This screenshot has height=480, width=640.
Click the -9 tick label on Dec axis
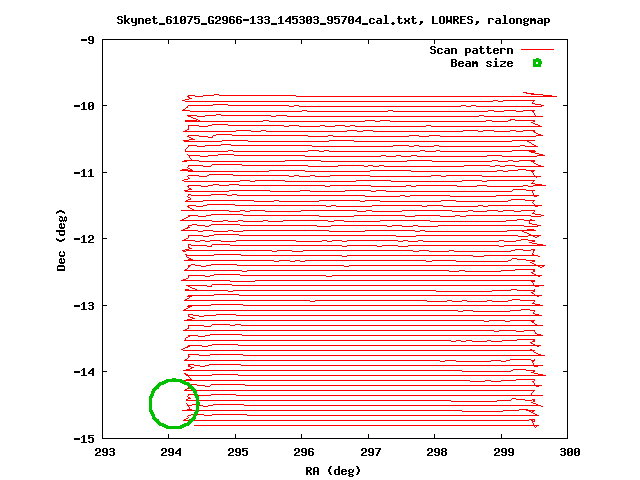86,40
